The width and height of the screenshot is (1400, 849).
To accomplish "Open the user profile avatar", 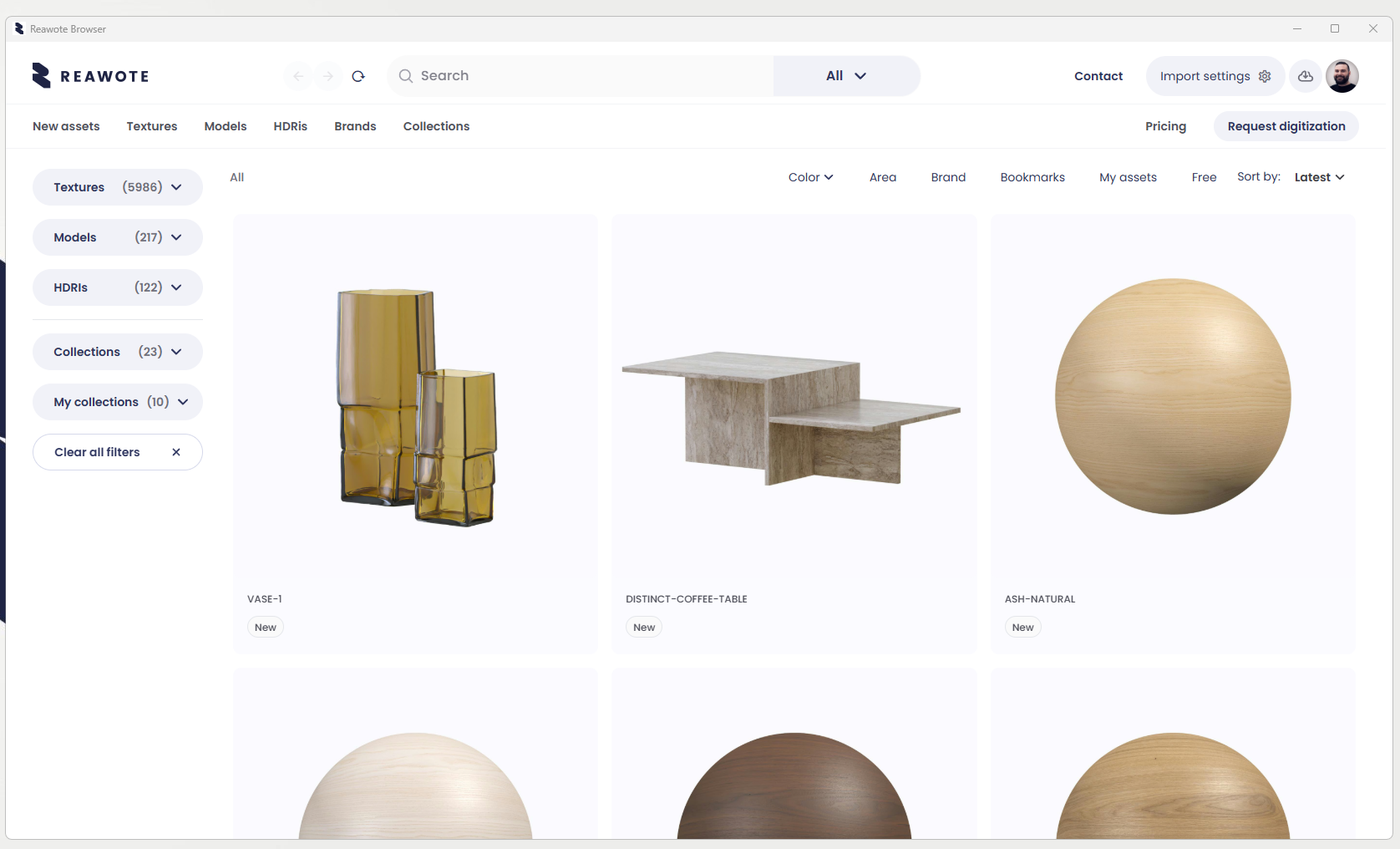I will 1342,76.
